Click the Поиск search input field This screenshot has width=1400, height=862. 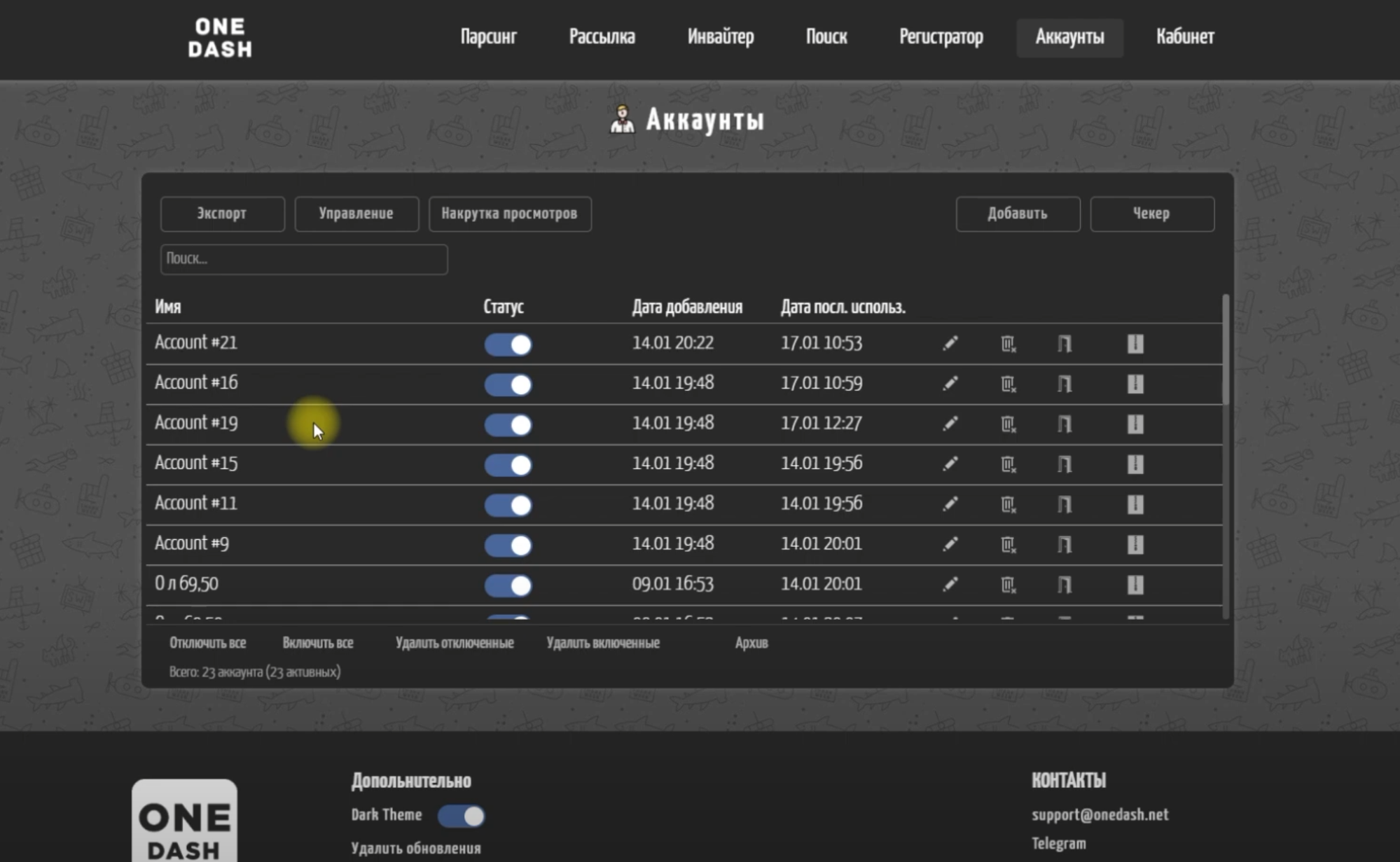[x=303, y=259]
